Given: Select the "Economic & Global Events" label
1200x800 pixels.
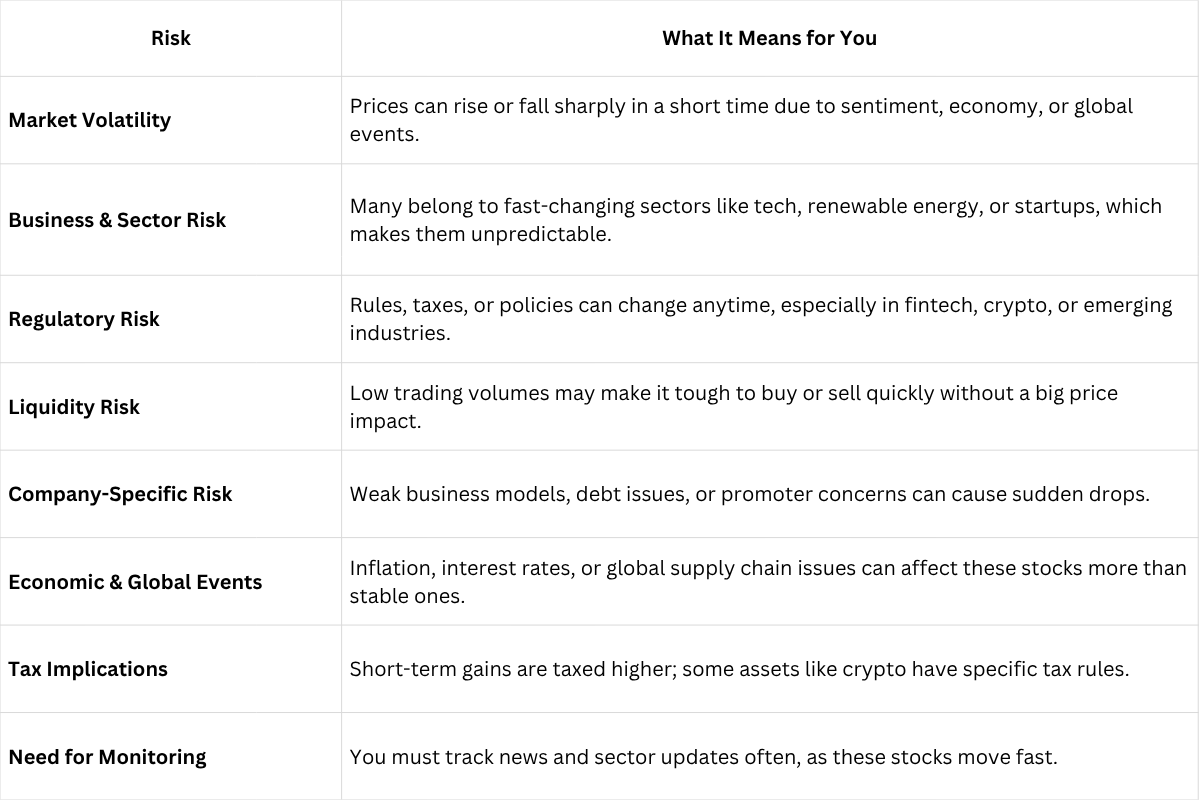Looking at the screenshot, I should click(x=135, y=582).
